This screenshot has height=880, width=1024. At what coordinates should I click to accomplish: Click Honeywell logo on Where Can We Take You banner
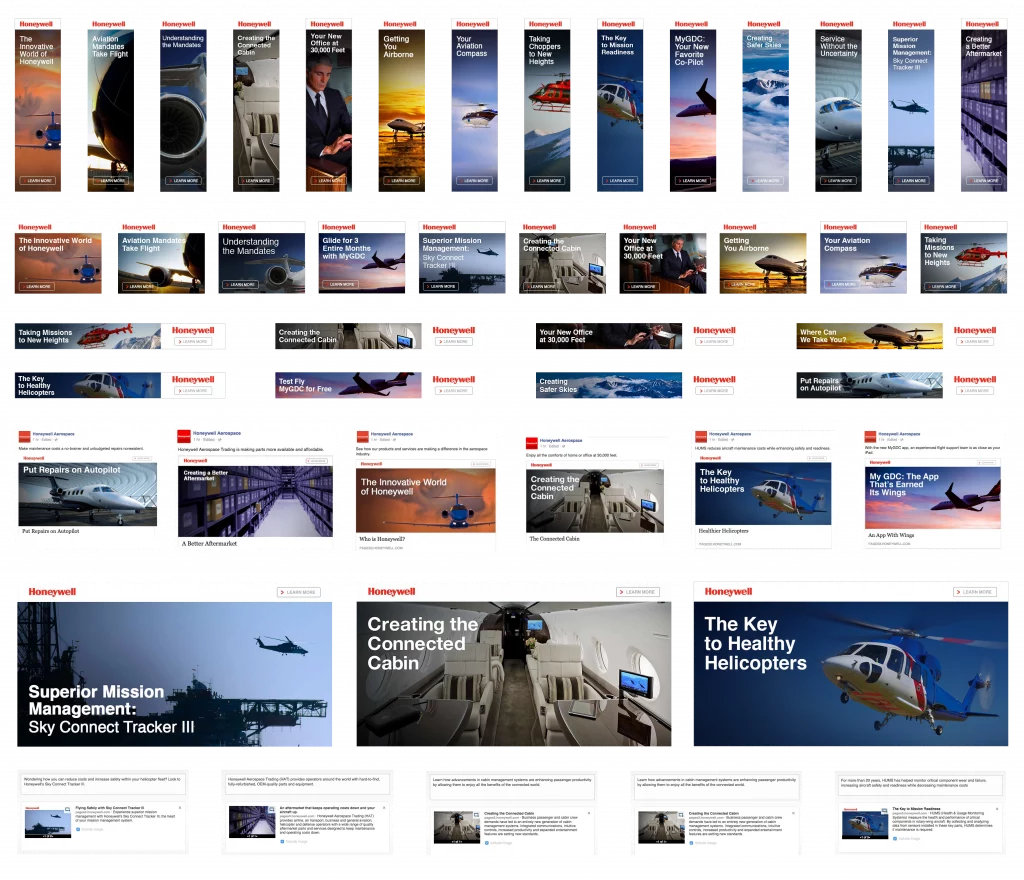point(974,330)
